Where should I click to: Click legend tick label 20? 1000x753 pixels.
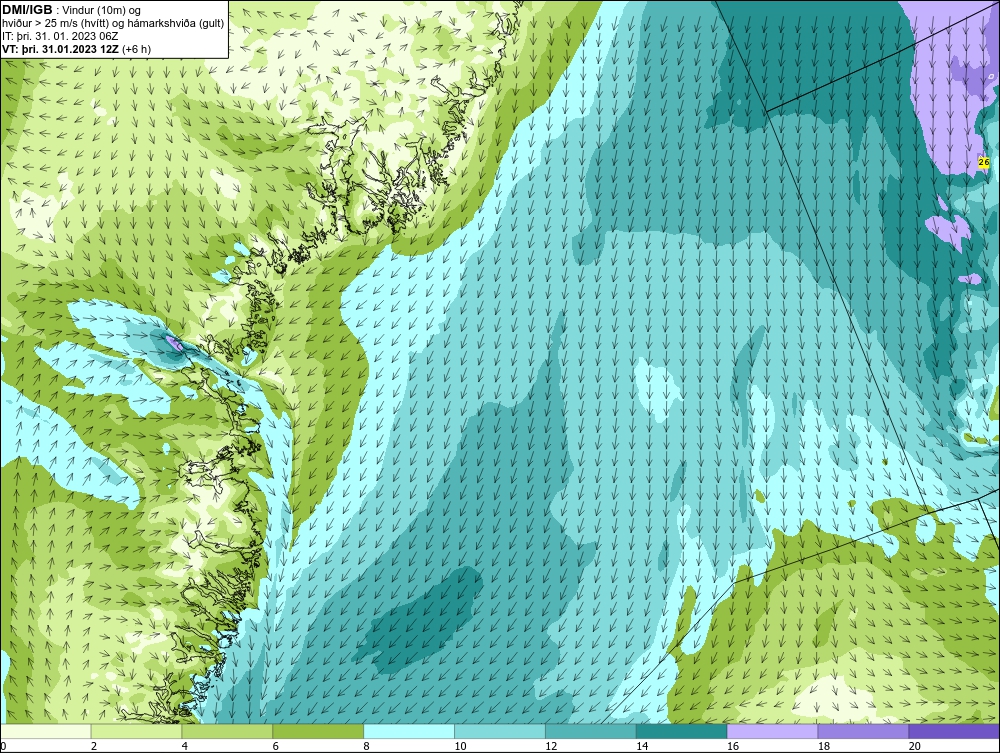point(914,746)
